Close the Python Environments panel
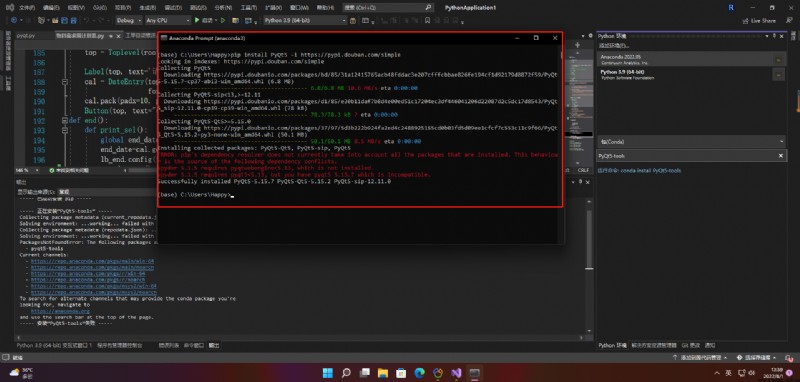800x382 pixels. [781, 36]
